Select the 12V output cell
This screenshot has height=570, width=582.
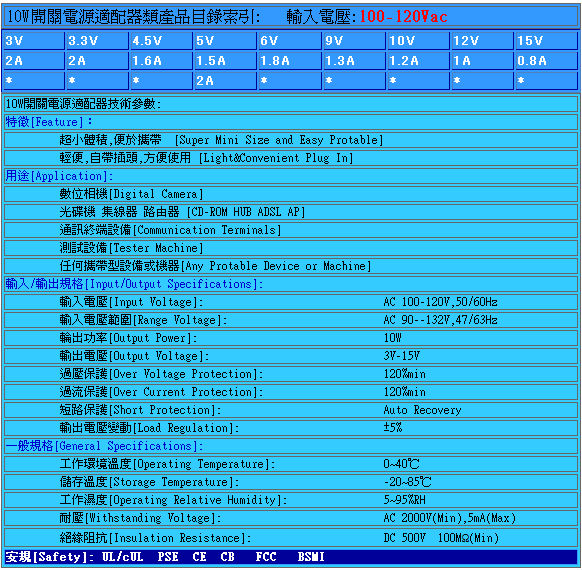tap(483, 41)
